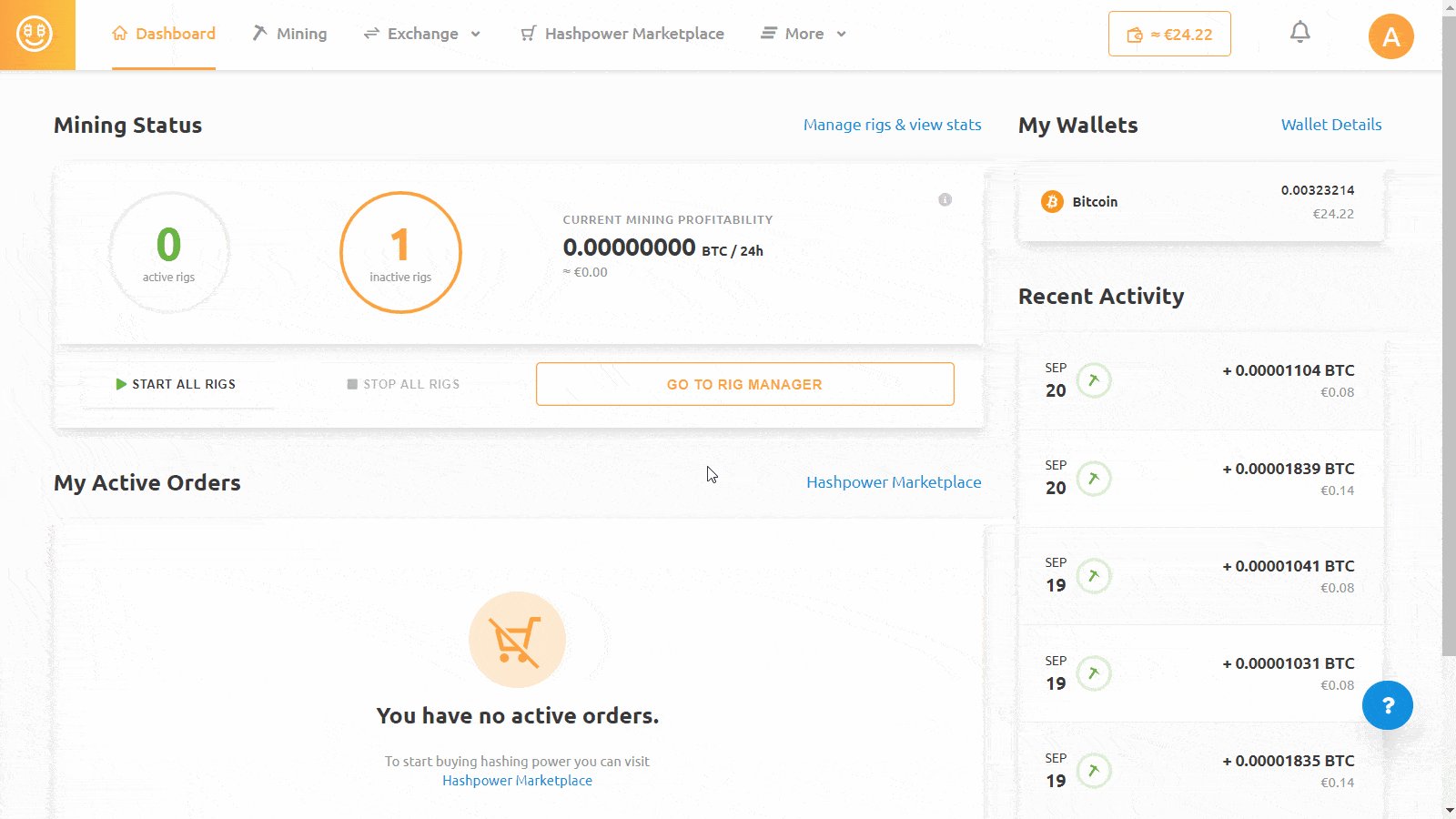Click the wallet balance icon showing €24.22

coord(1134,33)
